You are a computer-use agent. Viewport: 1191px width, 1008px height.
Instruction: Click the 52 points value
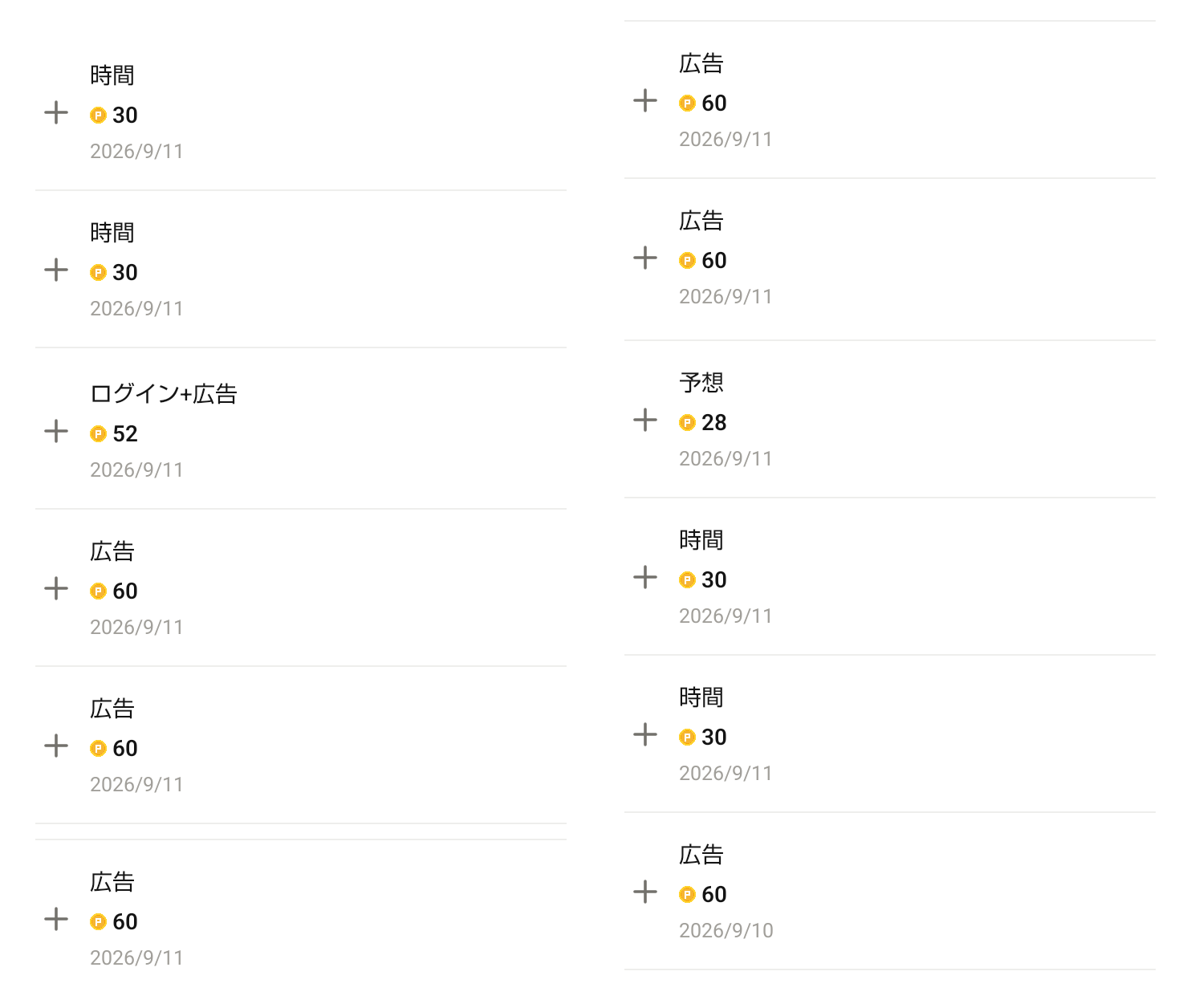tap(125, 434)
